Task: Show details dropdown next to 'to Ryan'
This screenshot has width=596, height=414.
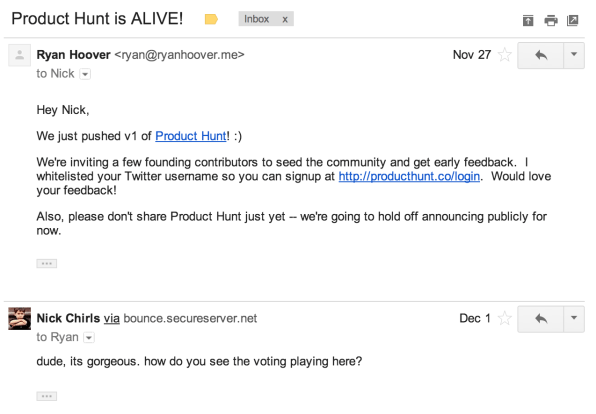Action: [89, 338]
